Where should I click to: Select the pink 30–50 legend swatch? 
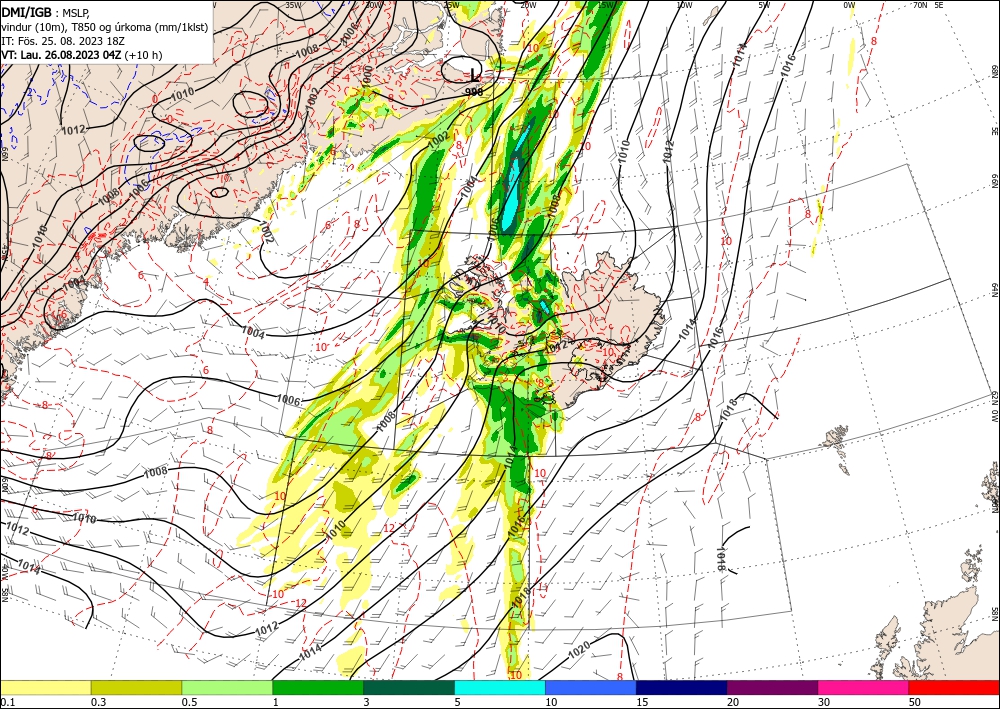pyautogui.click(x=864, y=687)
